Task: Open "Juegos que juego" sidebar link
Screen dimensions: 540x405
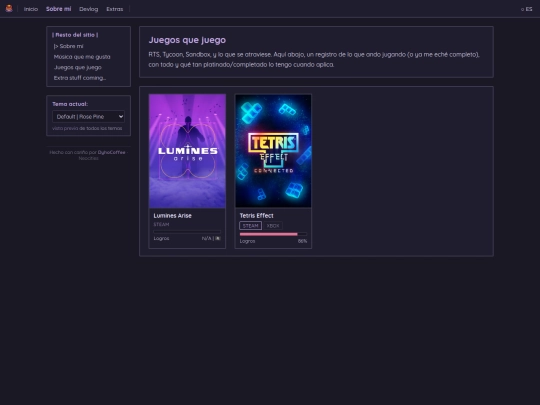Action: coord(77,68)
